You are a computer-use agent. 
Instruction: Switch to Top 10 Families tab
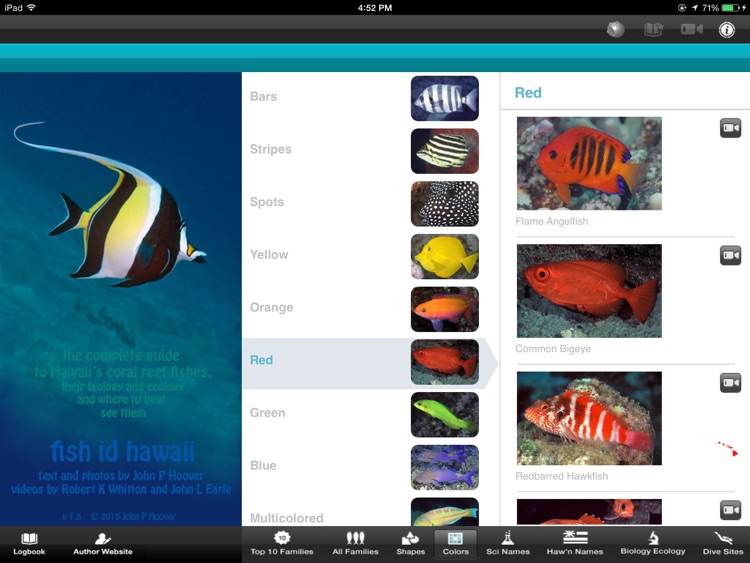click(282, 544)
